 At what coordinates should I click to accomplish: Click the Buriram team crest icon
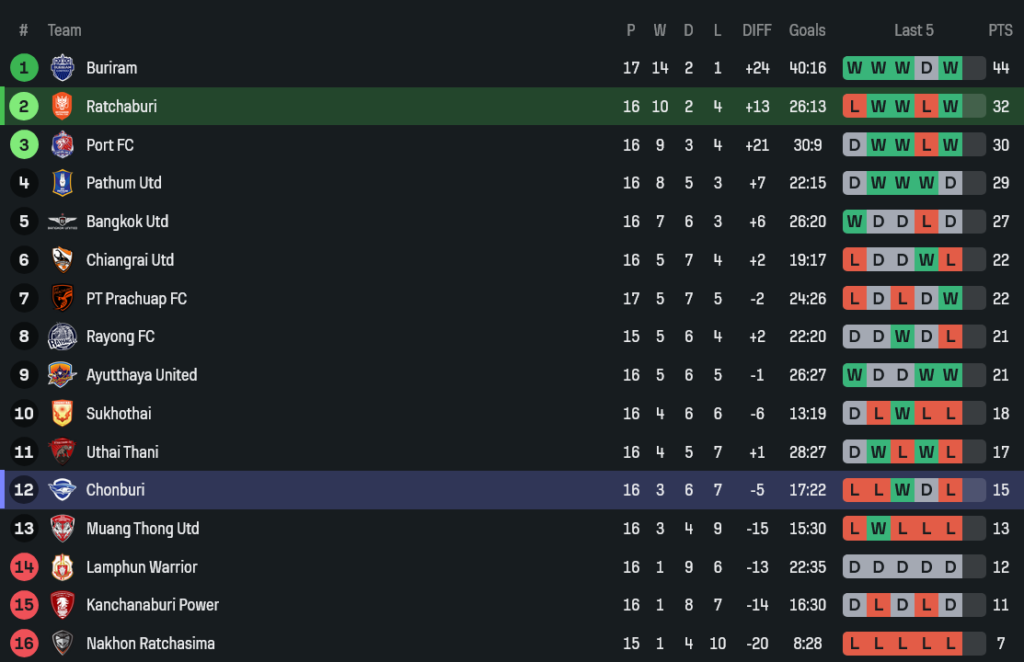(x=62, y=68)
